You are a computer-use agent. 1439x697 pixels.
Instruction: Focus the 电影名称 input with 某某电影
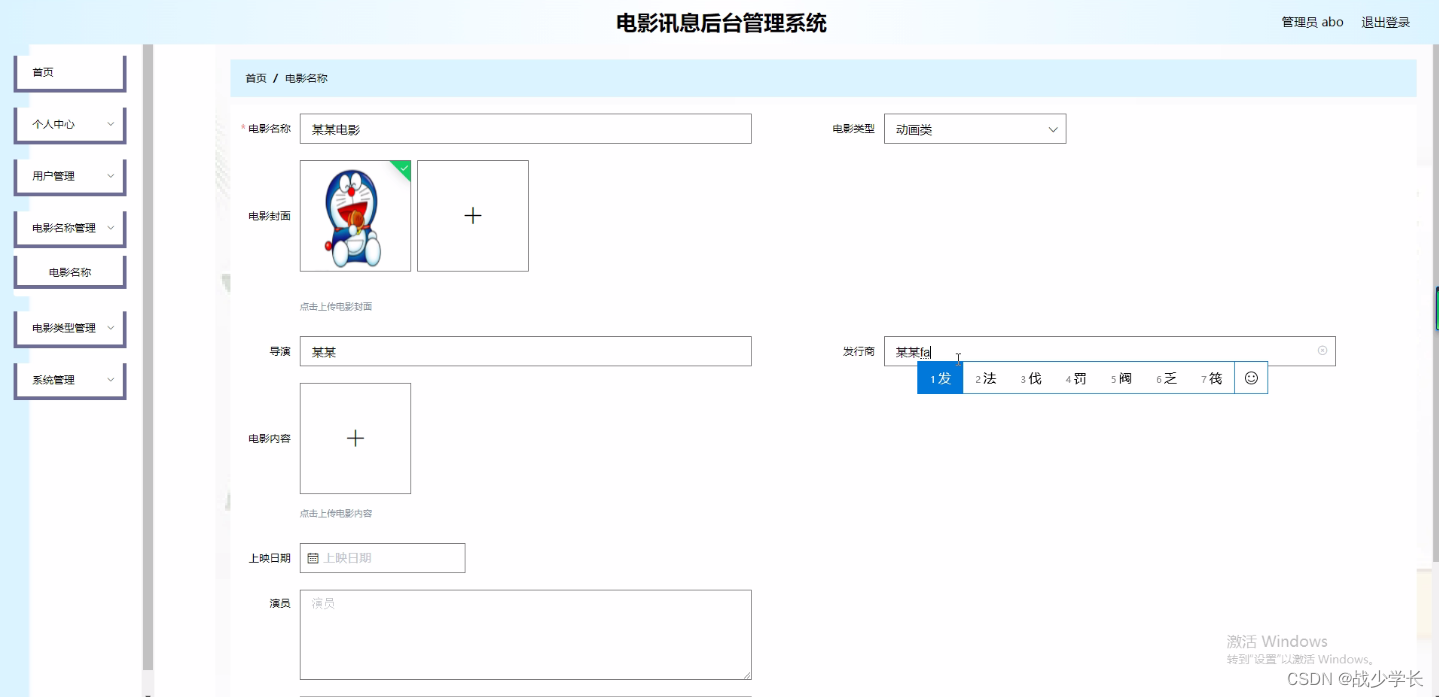click(x=525, y=129)
